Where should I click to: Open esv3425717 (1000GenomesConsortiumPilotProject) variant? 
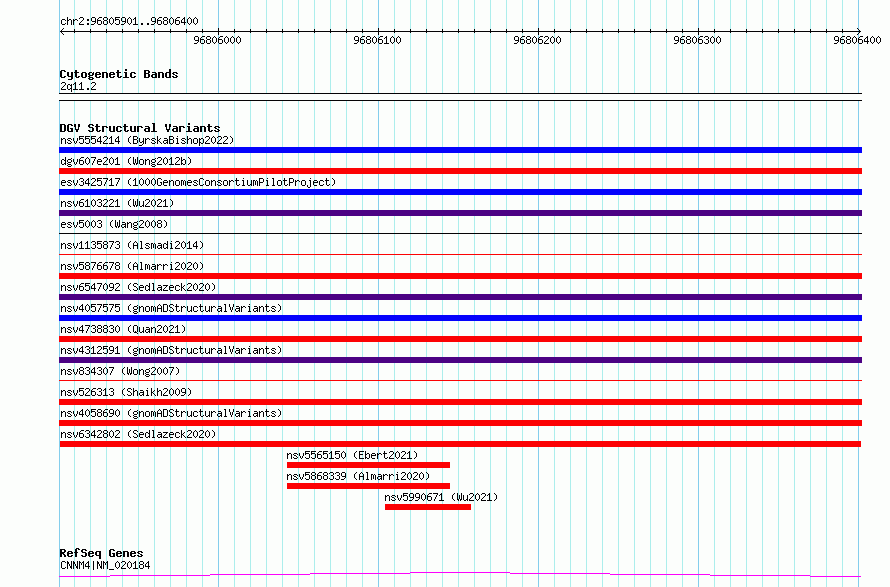[x=198, y=182]
